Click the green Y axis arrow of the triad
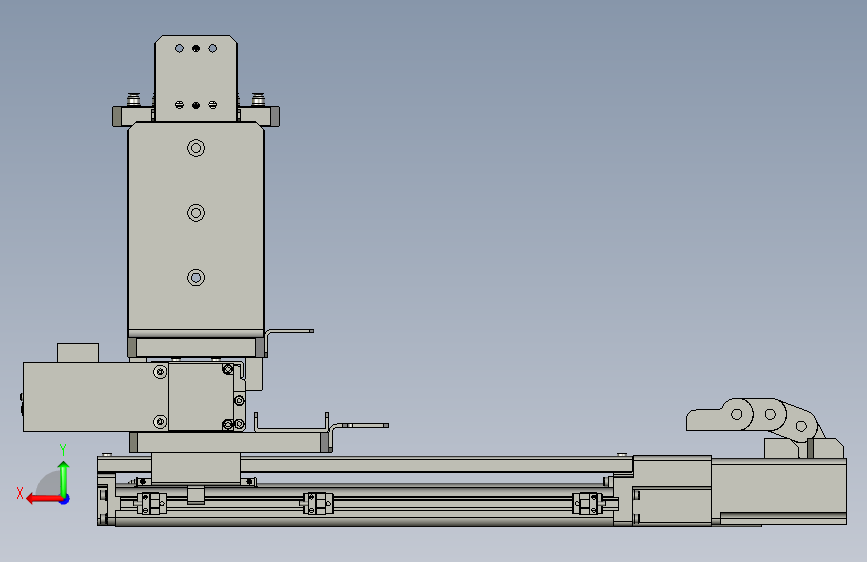Viewport: 867px width, 562px height. [x=64, y=478]
